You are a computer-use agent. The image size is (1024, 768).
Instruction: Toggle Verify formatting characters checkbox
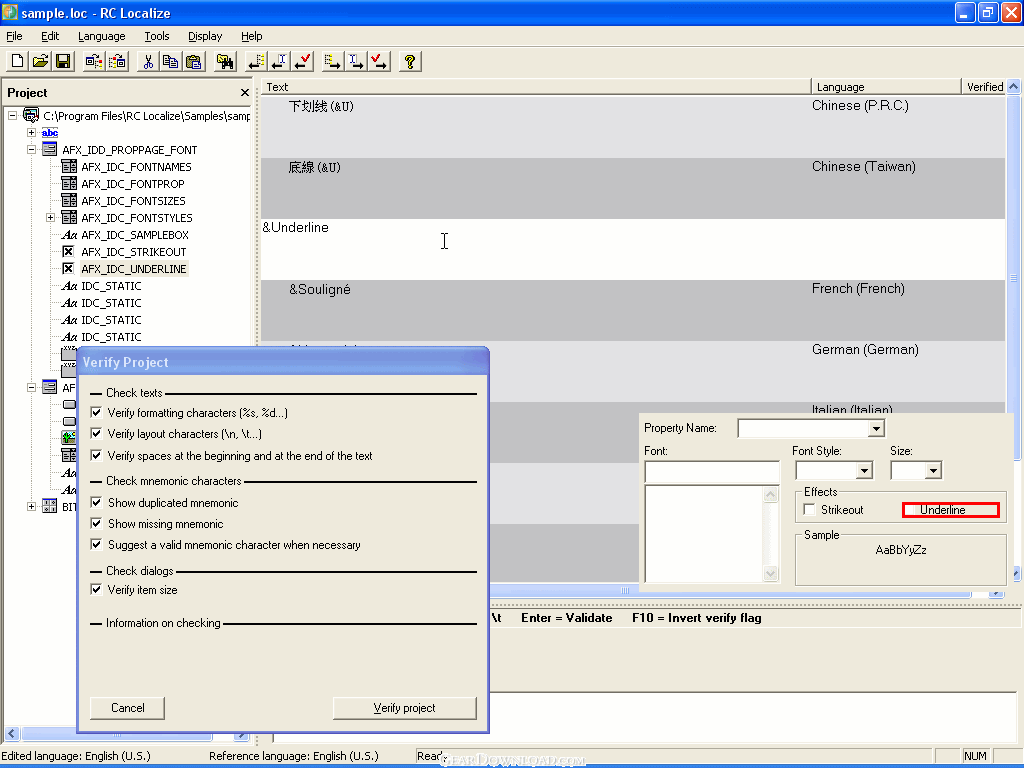click(96, 413)
